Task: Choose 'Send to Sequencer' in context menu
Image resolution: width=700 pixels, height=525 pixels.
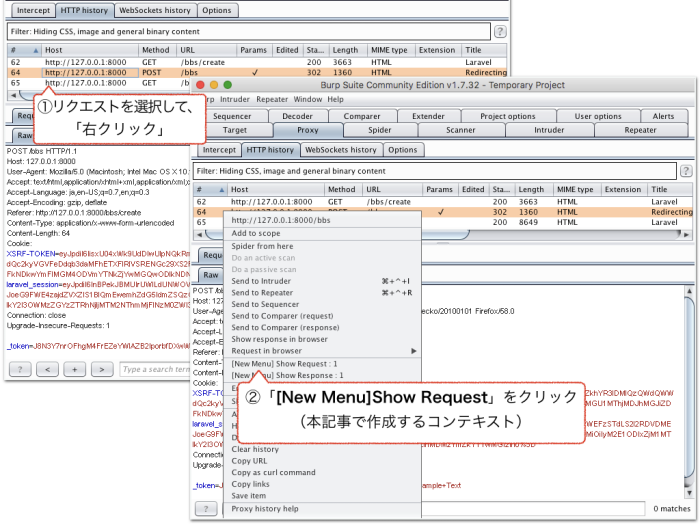Action: pyautogui.click(x=322, y=304)
